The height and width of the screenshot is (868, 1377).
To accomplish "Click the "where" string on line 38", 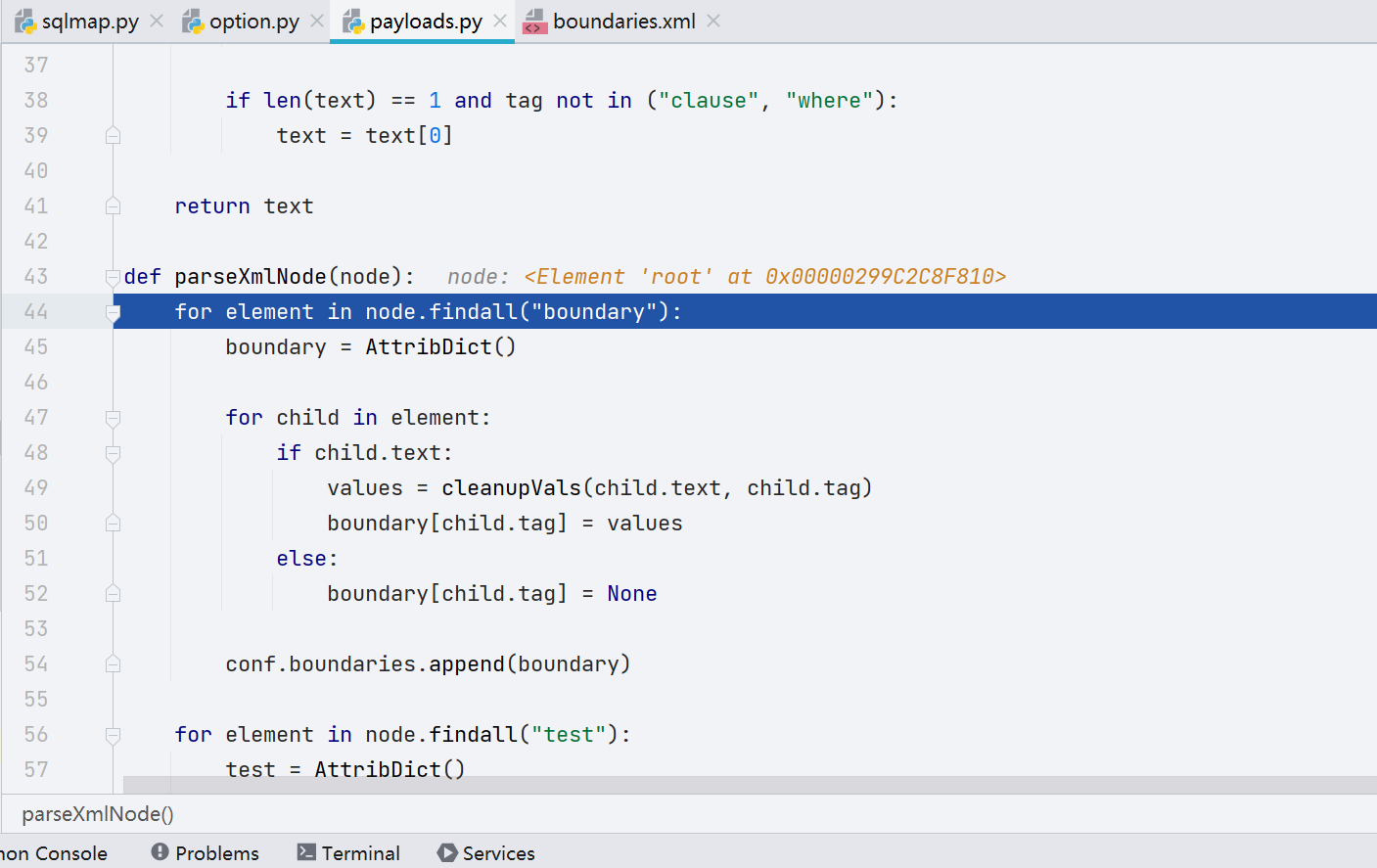I will (x=830, y=101).
